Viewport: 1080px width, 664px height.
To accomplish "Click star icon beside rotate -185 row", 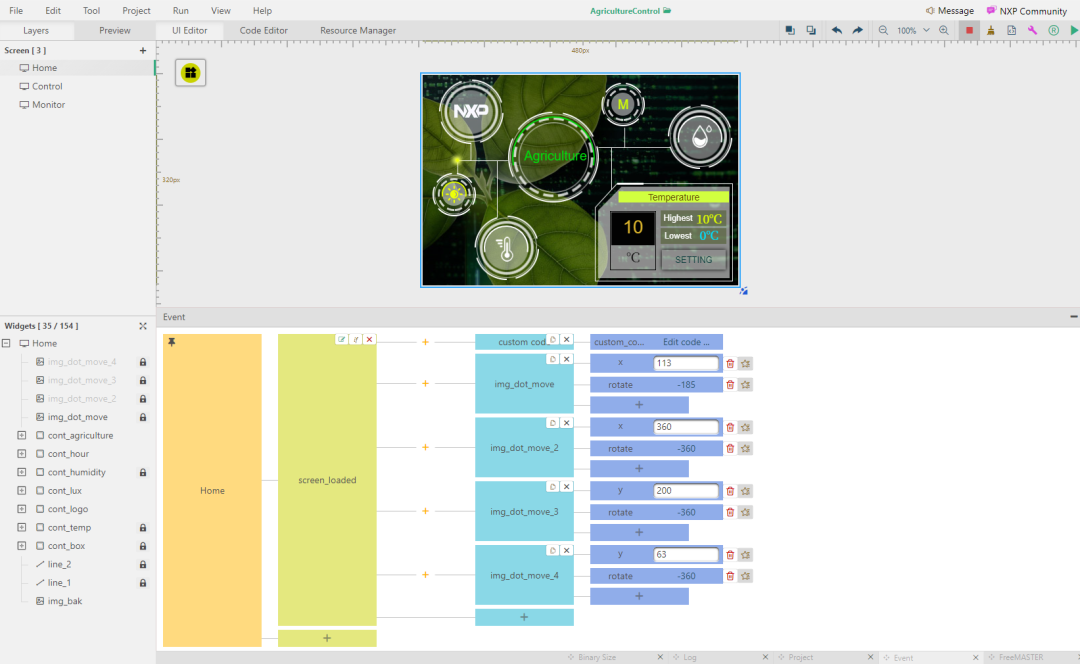I will (745, 384).
